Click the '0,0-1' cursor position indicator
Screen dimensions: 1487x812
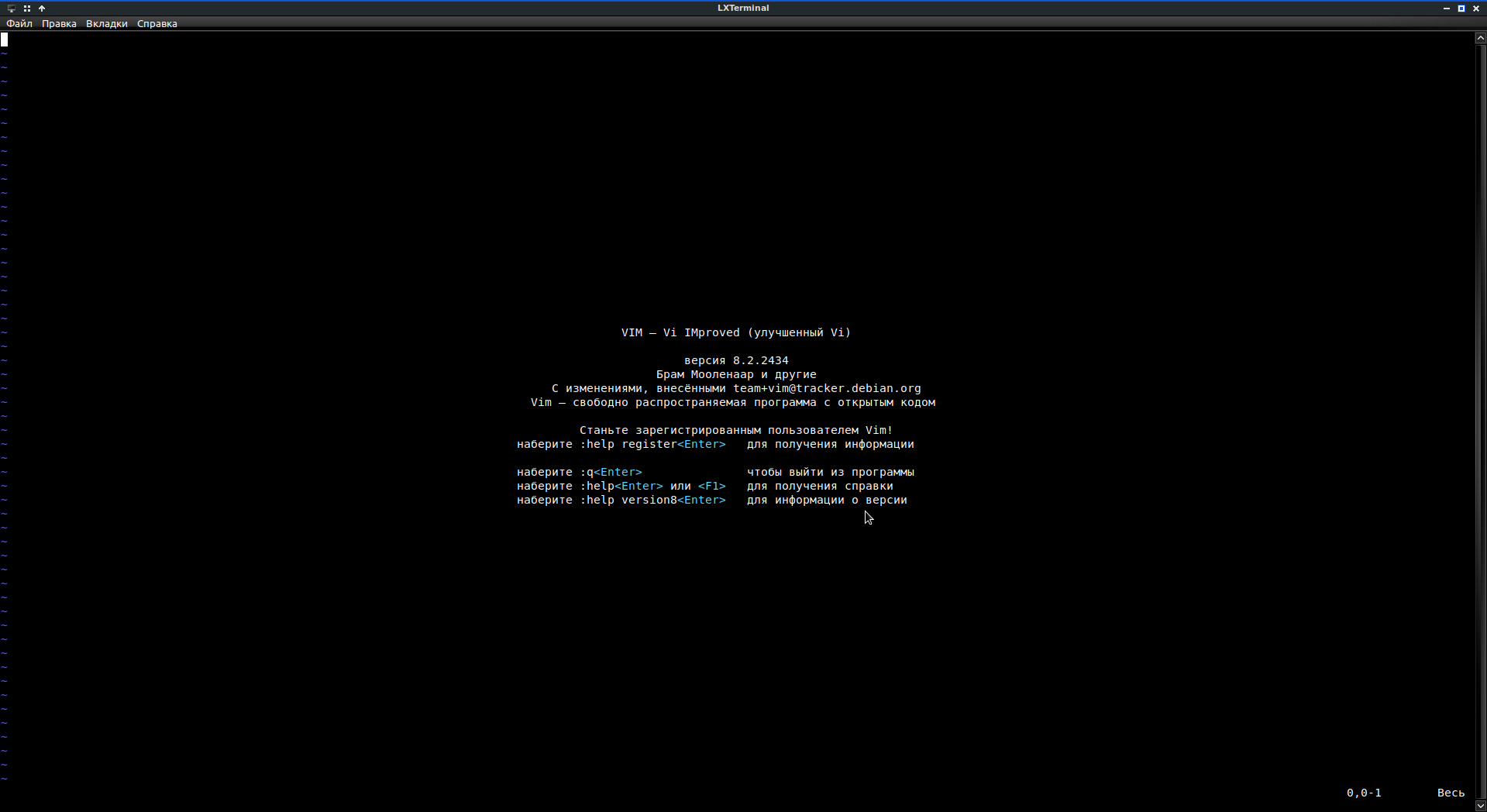[x=1364, y=793]
